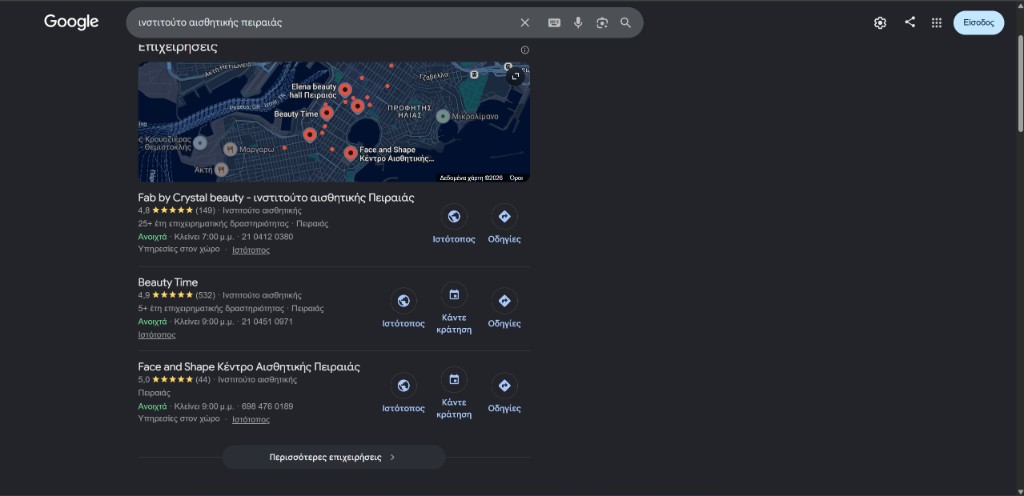Click the Μικρολίμανο marker on map

click(443, 116)
